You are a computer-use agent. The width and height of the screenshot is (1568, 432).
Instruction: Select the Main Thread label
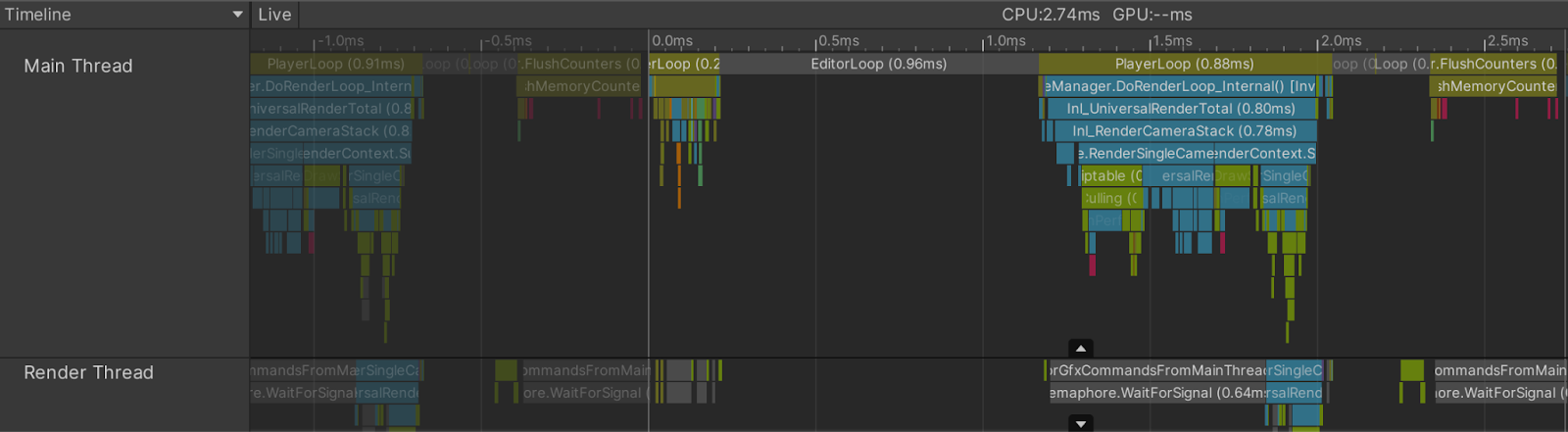78,66
